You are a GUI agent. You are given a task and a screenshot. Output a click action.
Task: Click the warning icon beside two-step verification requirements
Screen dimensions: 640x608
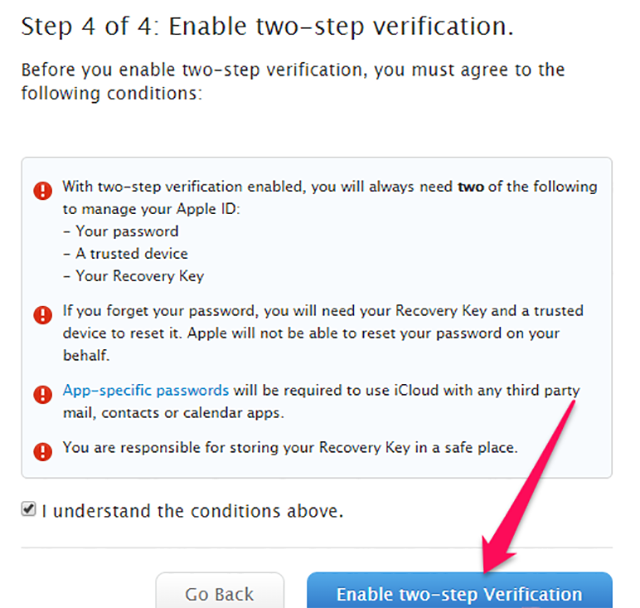42,191
